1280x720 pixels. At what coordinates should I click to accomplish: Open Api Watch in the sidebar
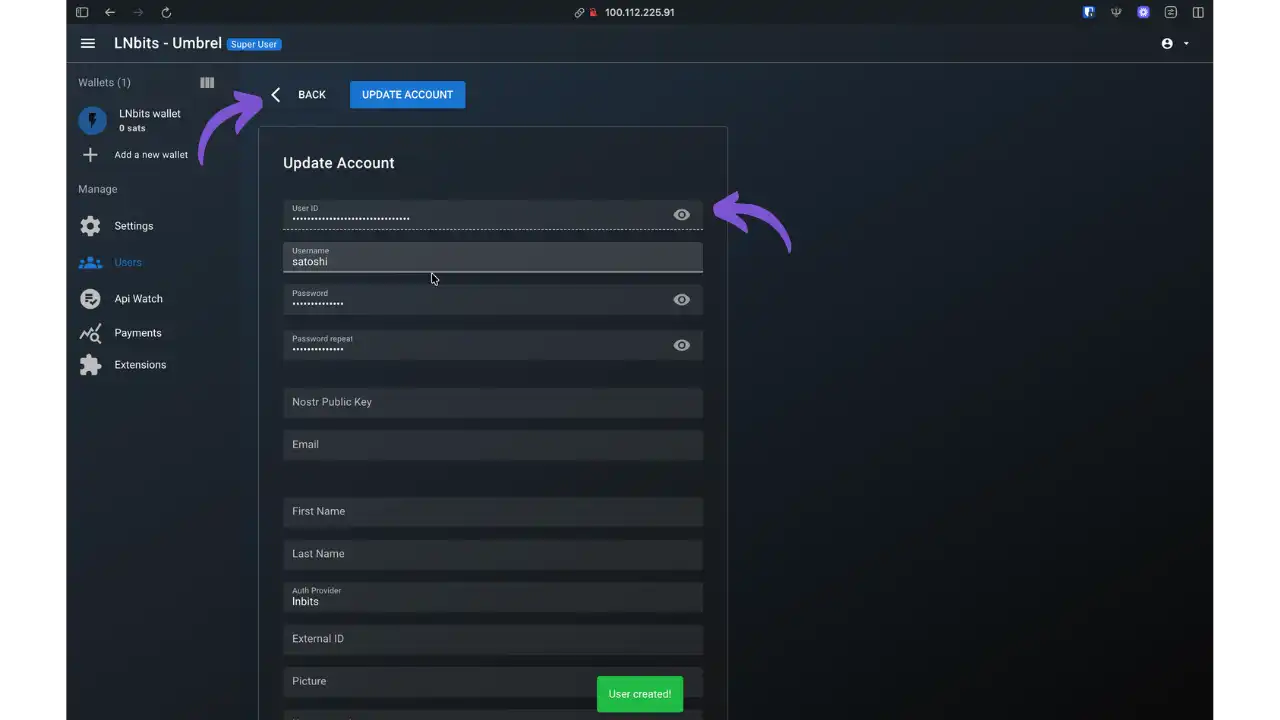tap(138, 299)
